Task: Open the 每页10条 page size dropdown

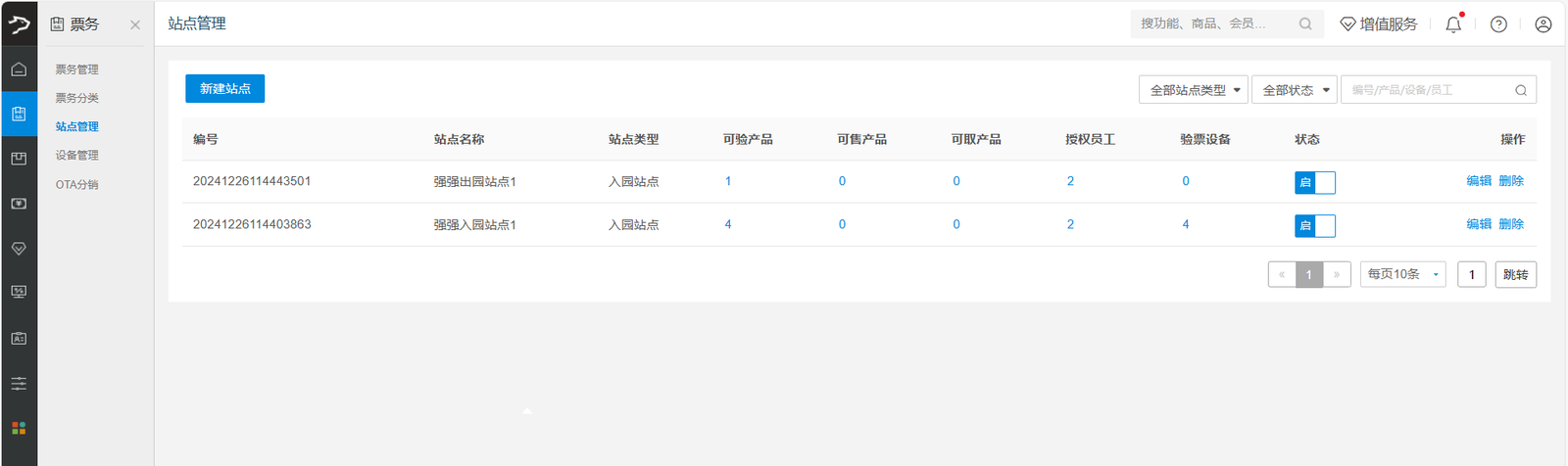Action: pyautogui.click(x=1402, y=274)
